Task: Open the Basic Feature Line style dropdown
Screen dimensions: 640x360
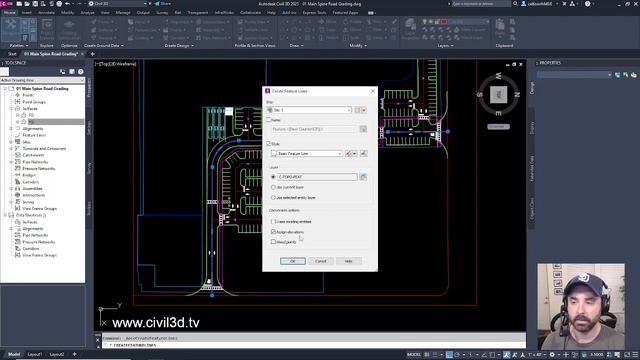Action: [x=307, y=153]
